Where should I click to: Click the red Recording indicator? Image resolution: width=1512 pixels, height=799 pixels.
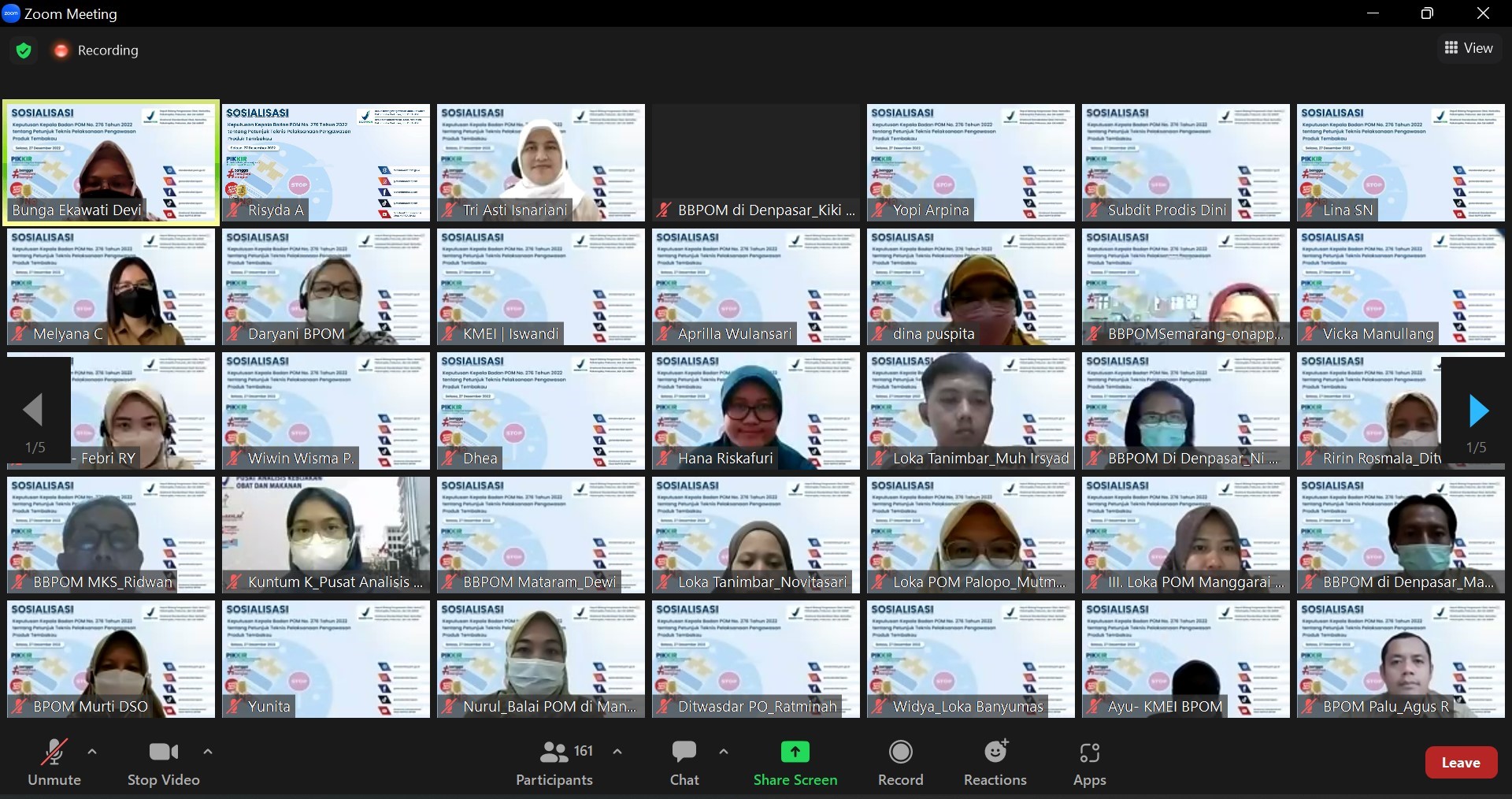(x=61, y=50)
